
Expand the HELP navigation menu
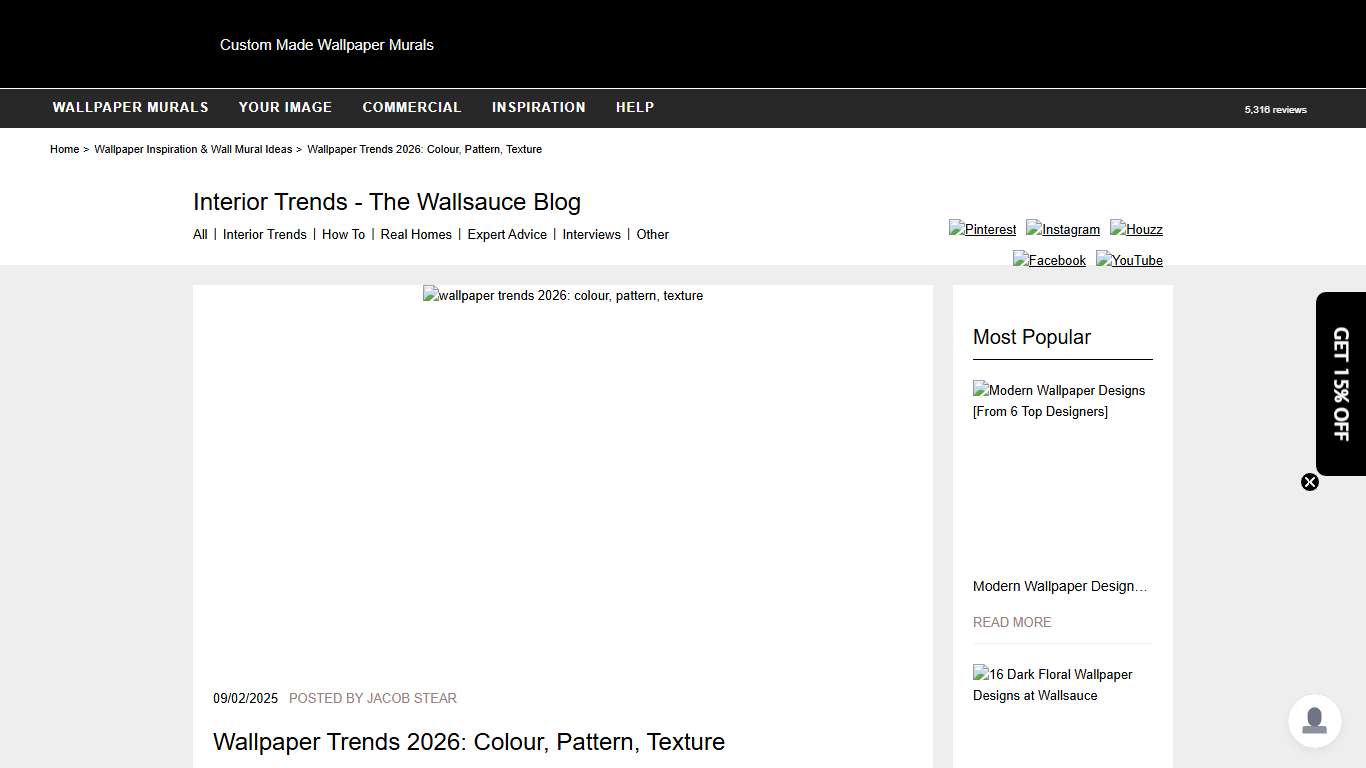pos(635,107)
